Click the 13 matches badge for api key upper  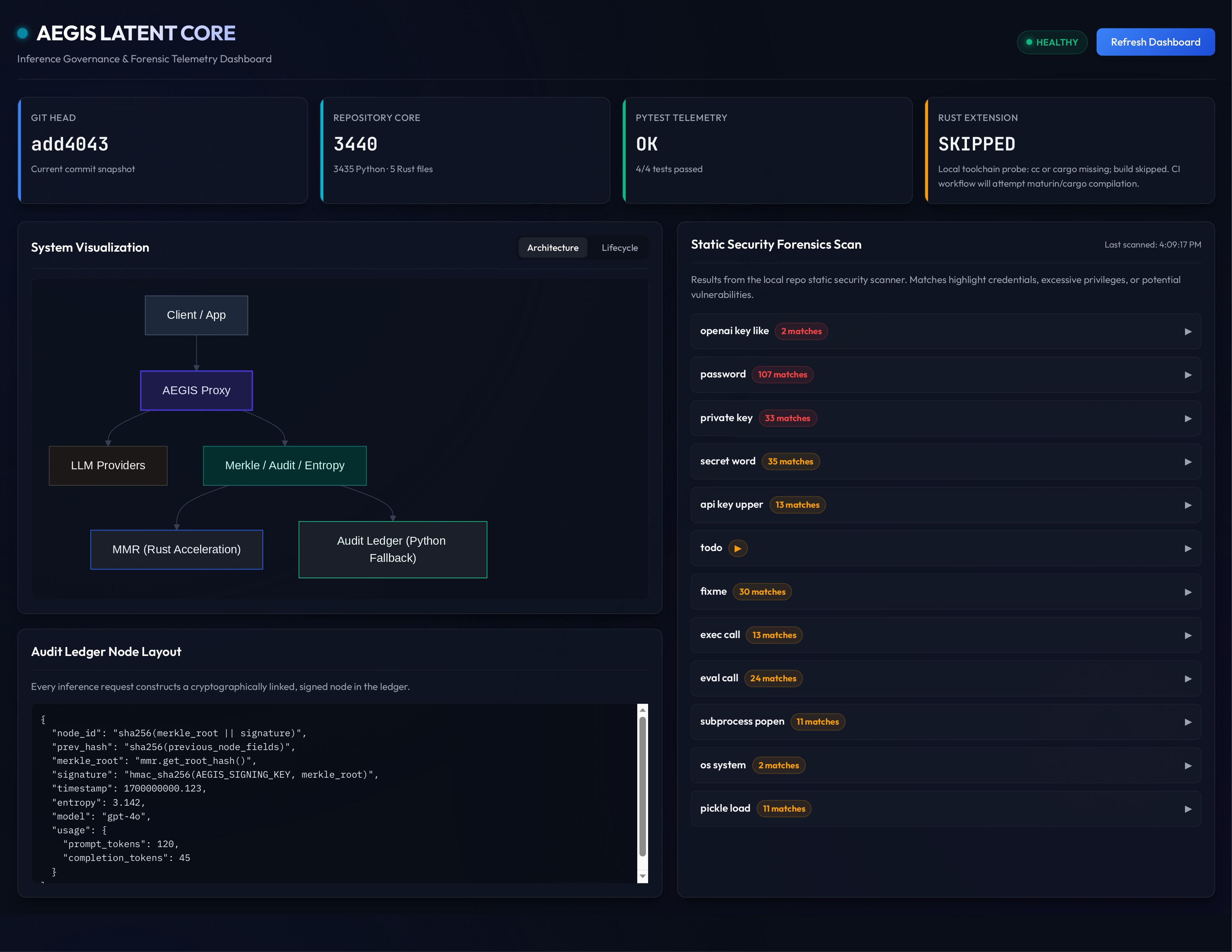click(797, 505)
